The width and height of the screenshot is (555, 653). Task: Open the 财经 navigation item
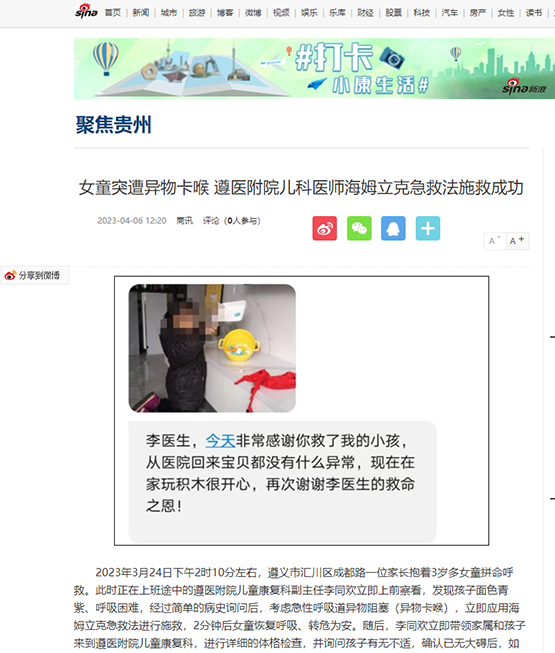click(x=365, y=13)
